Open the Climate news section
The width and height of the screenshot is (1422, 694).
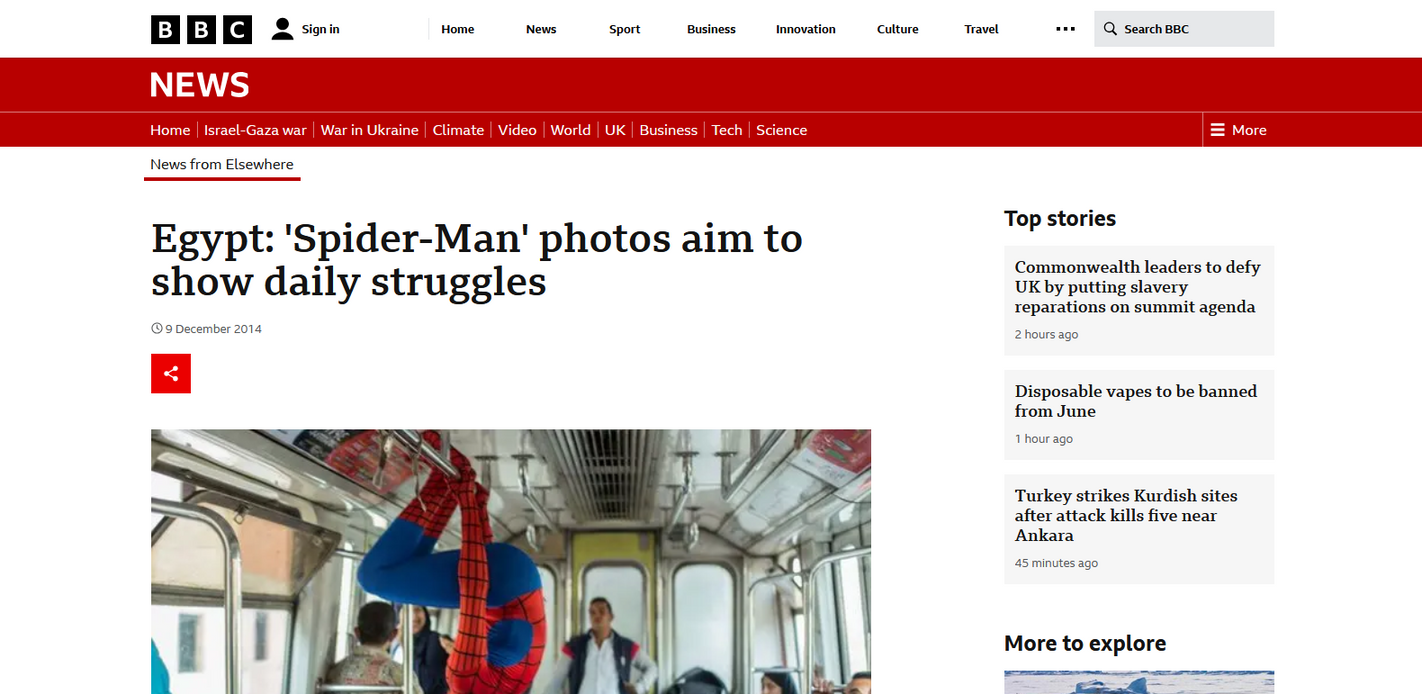pyautogui.click(x=458, y=130)
